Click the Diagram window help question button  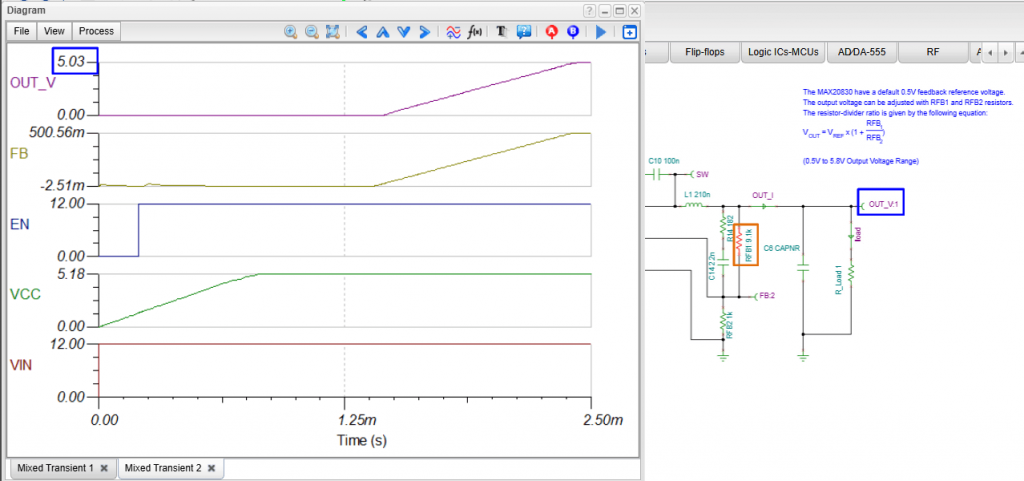590,10
